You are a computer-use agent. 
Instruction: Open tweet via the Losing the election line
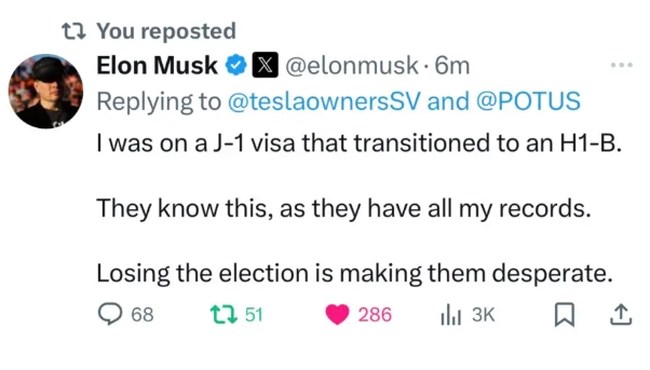coord(354,273)
